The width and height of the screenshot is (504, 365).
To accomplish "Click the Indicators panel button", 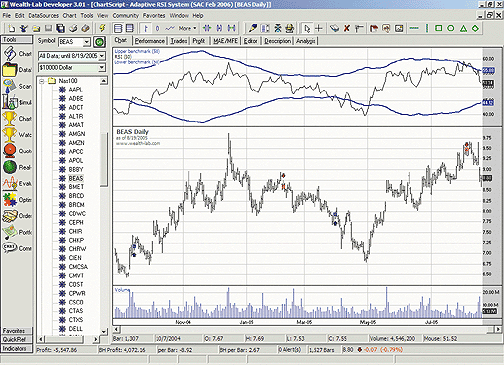I will [17, 348].
